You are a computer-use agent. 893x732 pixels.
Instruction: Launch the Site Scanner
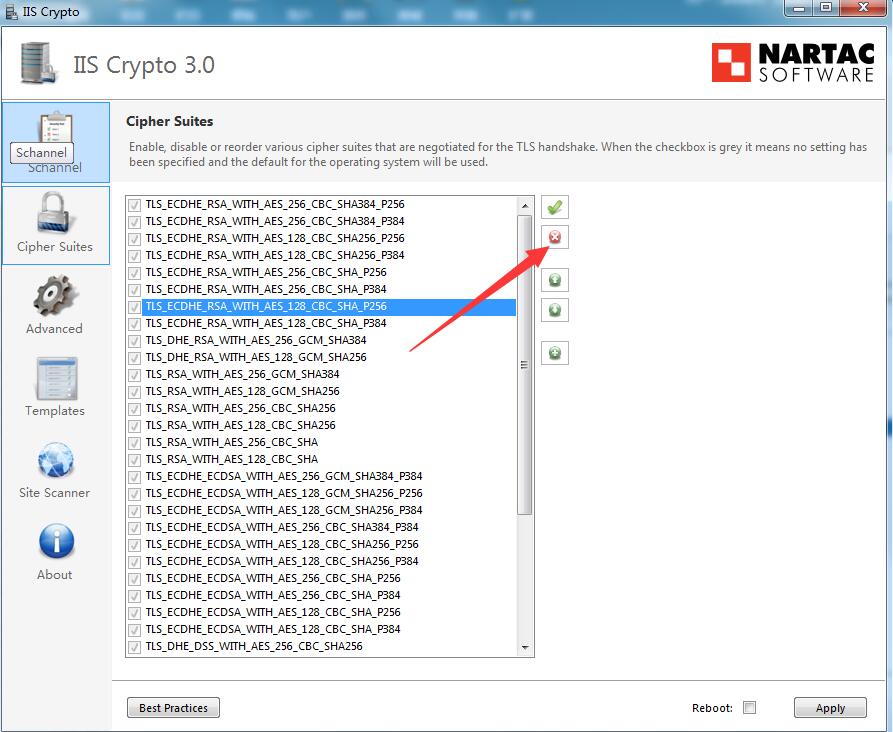54,469
